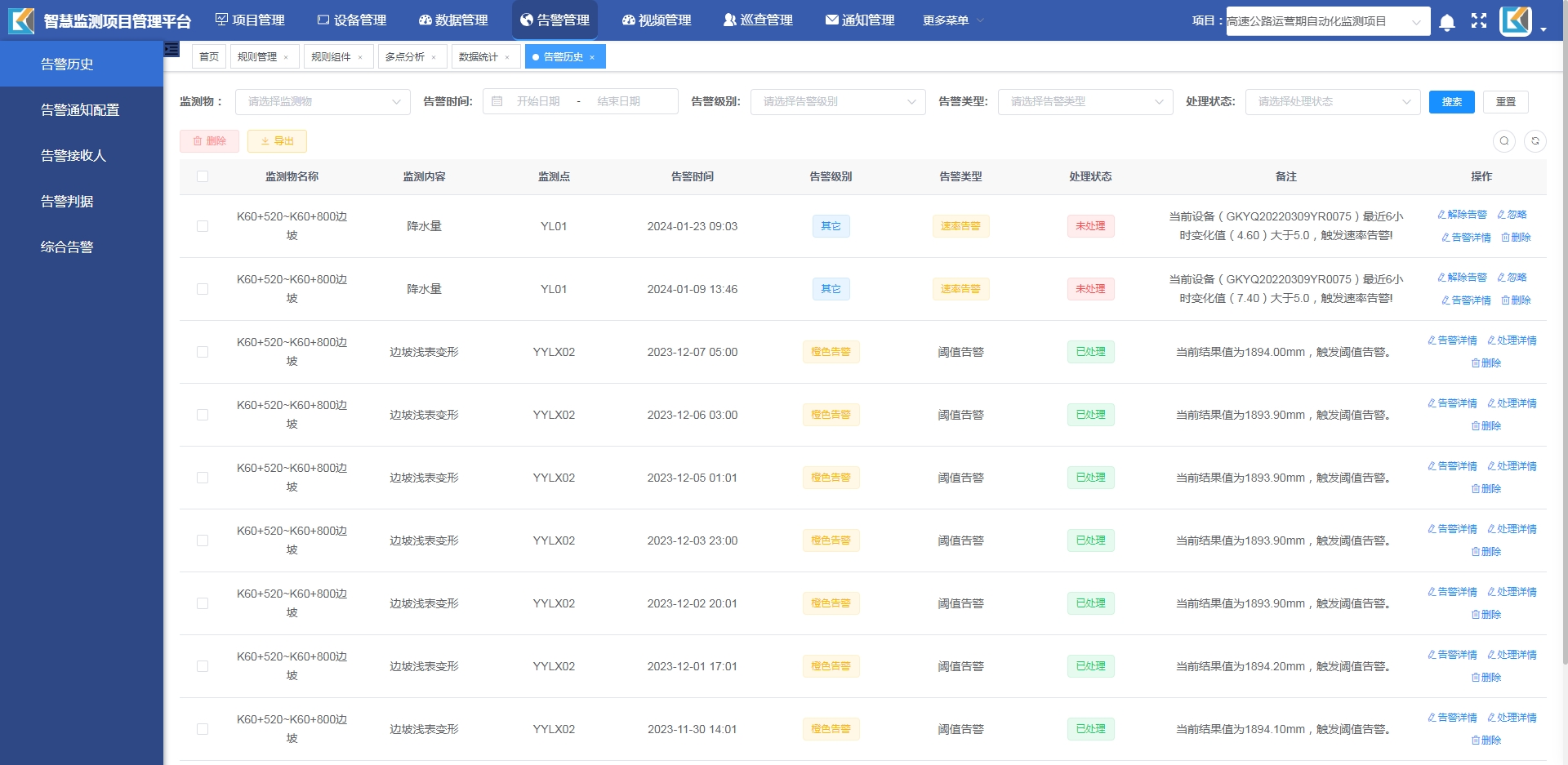Viewport: 1568px width, 765px height.
Task: Open the 处理状态 selector
Action: 1332,101
